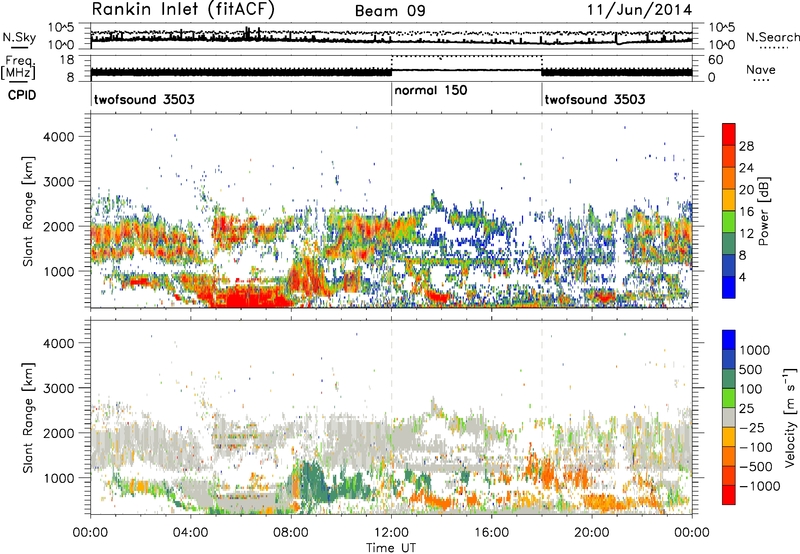Click the '-1000' tick on the velocity colorbar

pos(760,486)
